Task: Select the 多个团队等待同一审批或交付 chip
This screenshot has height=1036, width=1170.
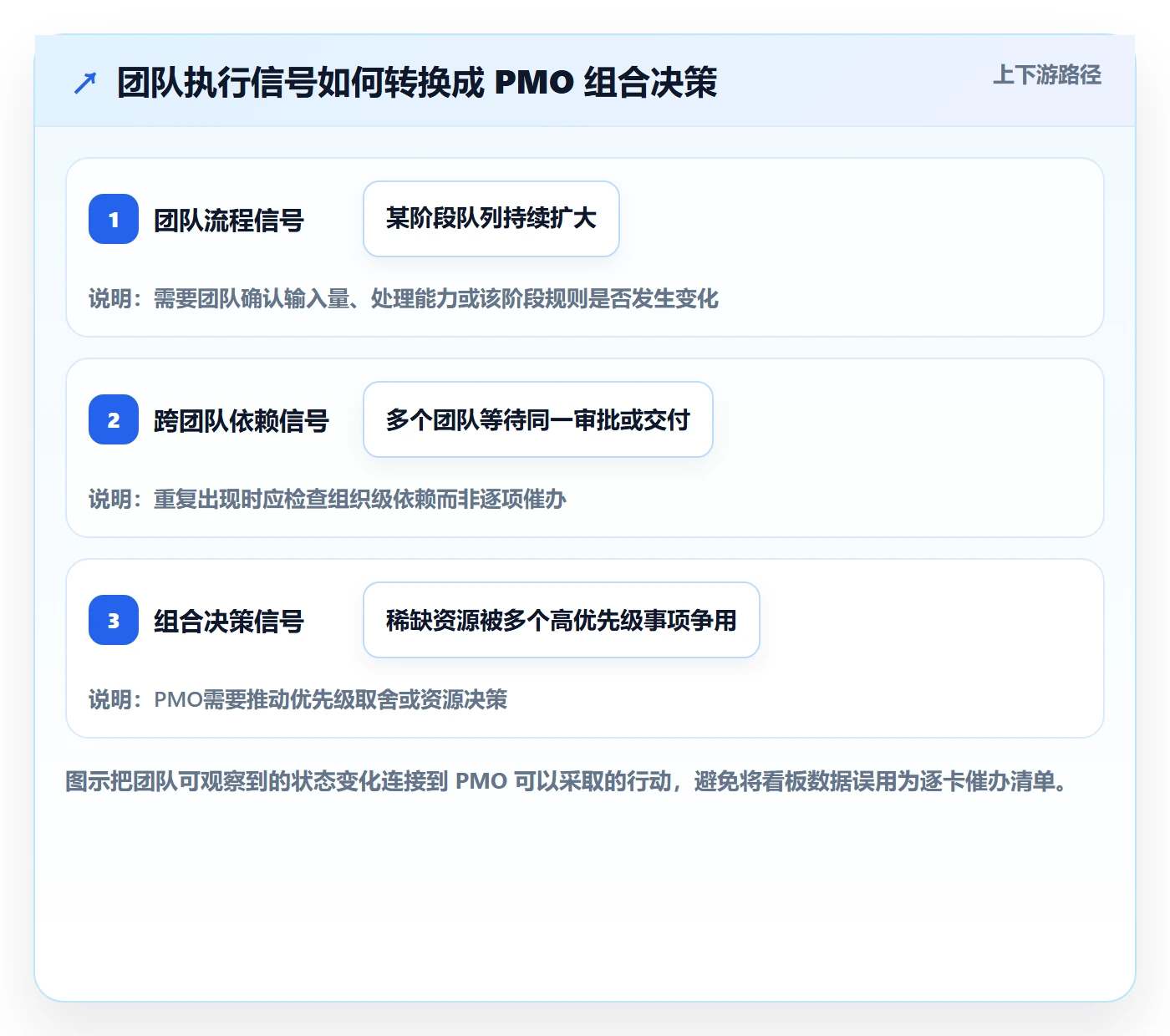Action: tap(538, 419)
